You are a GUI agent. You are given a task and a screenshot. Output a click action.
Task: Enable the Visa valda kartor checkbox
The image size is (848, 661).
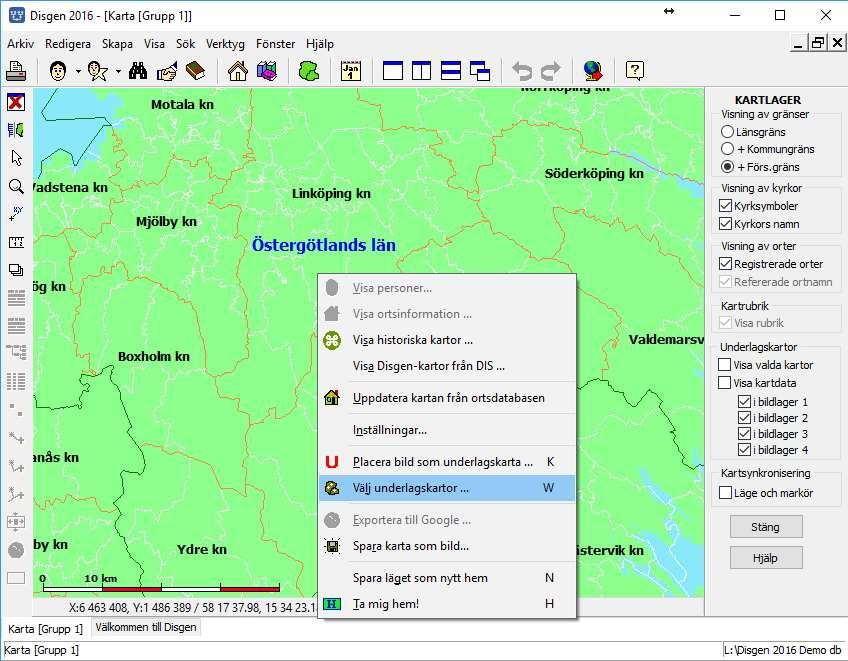(724, 365)
